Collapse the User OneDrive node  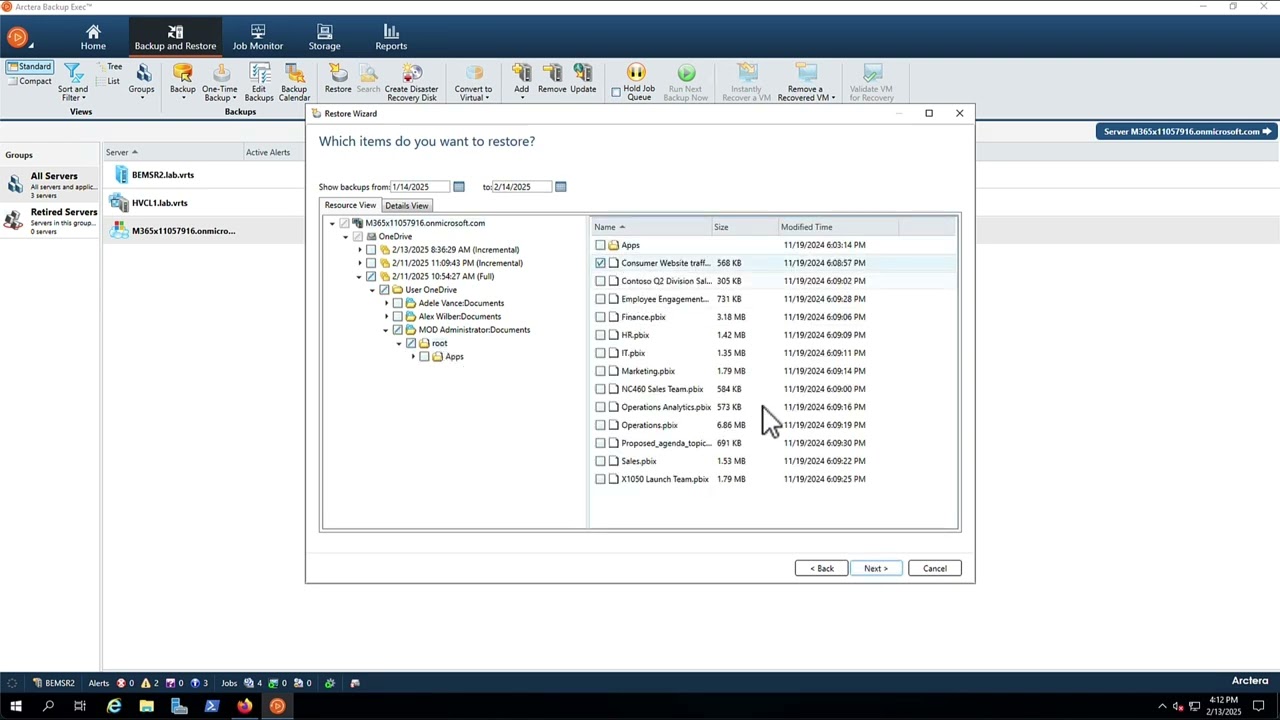pyautogui.click(x=372, y=290)
